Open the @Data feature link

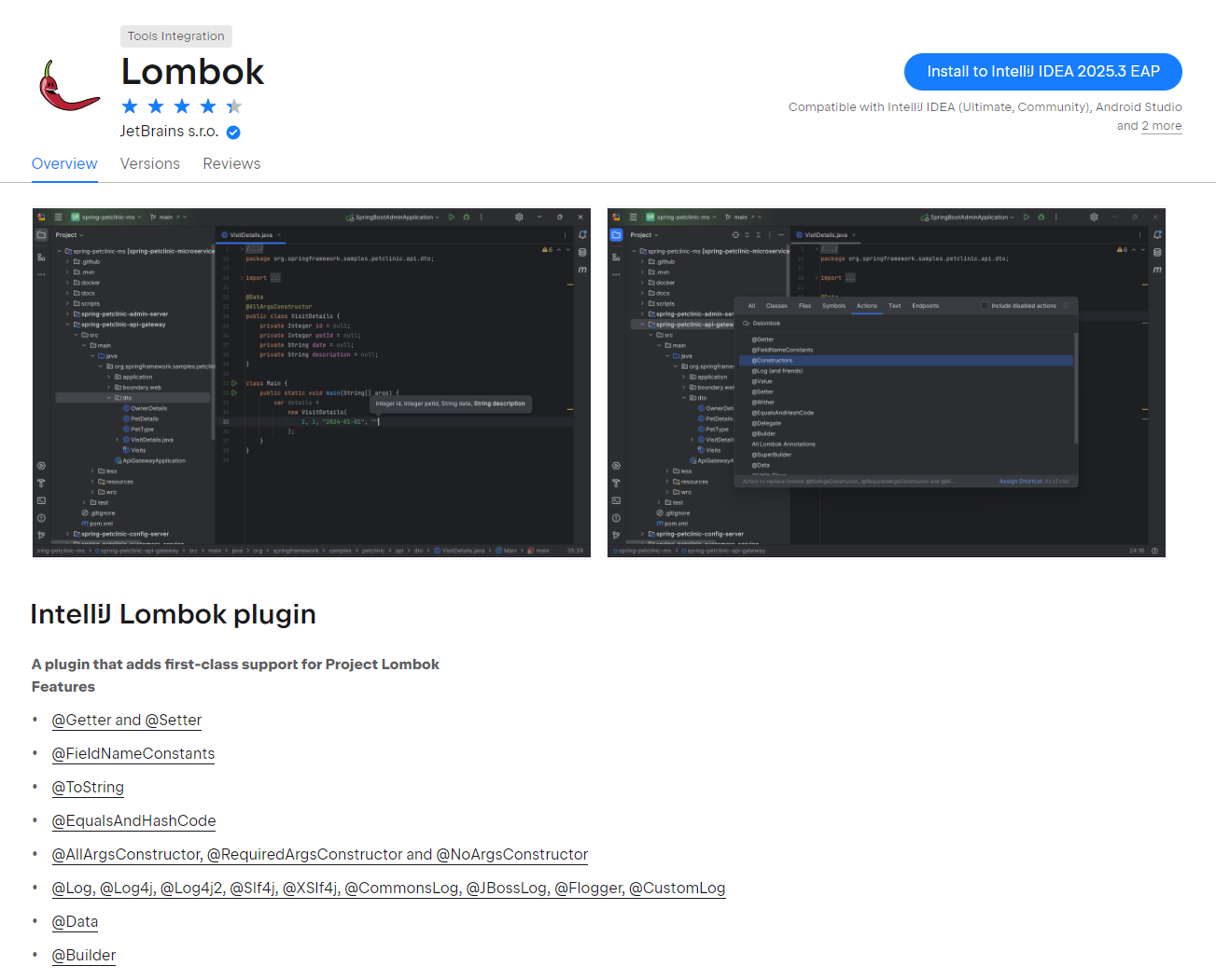(x=75, y=922)
